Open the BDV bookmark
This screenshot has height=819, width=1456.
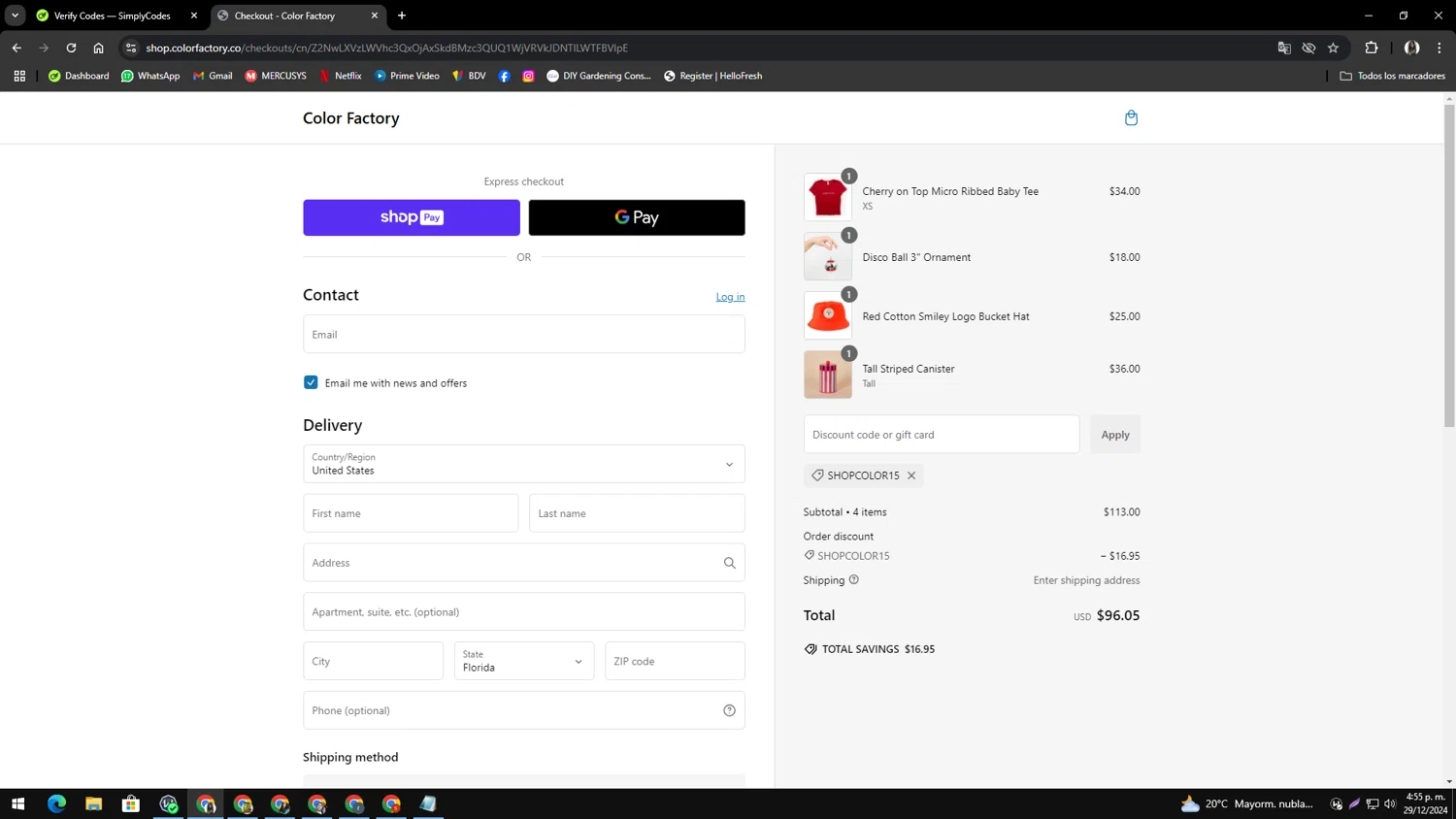469,76
